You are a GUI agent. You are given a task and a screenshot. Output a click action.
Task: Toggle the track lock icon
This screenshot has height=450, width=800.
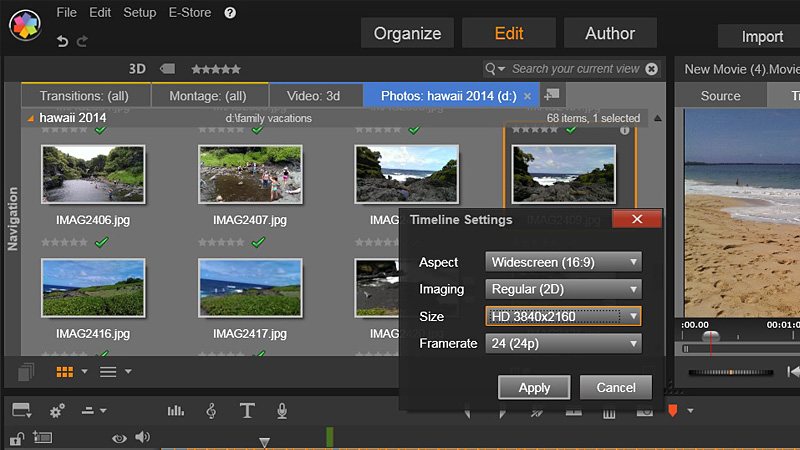(x=16, y=437)
